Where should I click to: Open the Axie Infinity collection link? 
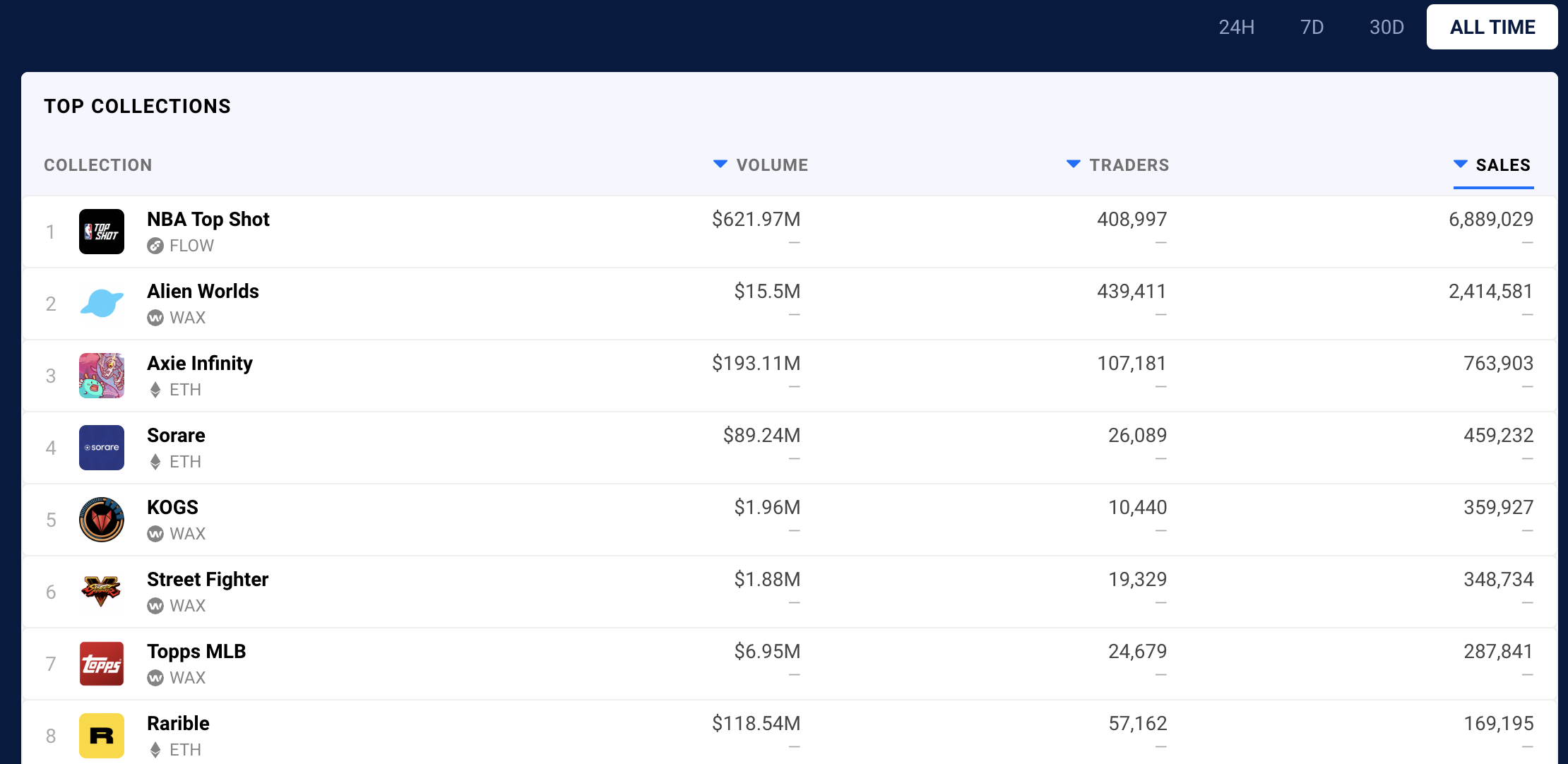199,364
